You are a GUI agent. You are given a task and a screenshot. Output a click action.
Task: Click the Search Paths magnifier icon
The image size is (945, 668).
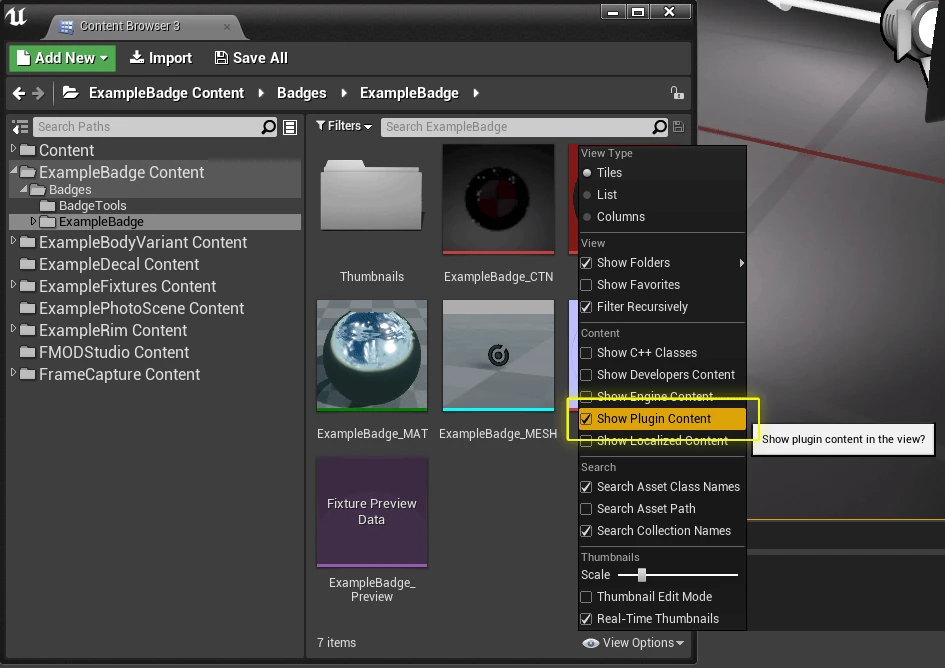click(268, 127)
